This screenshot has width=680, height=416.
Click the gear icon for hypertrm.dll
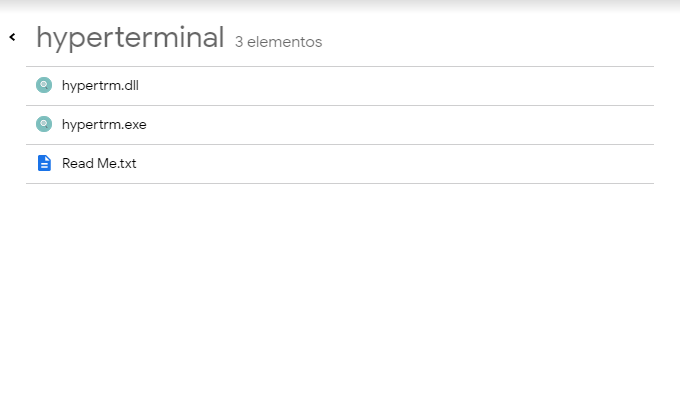43,85
